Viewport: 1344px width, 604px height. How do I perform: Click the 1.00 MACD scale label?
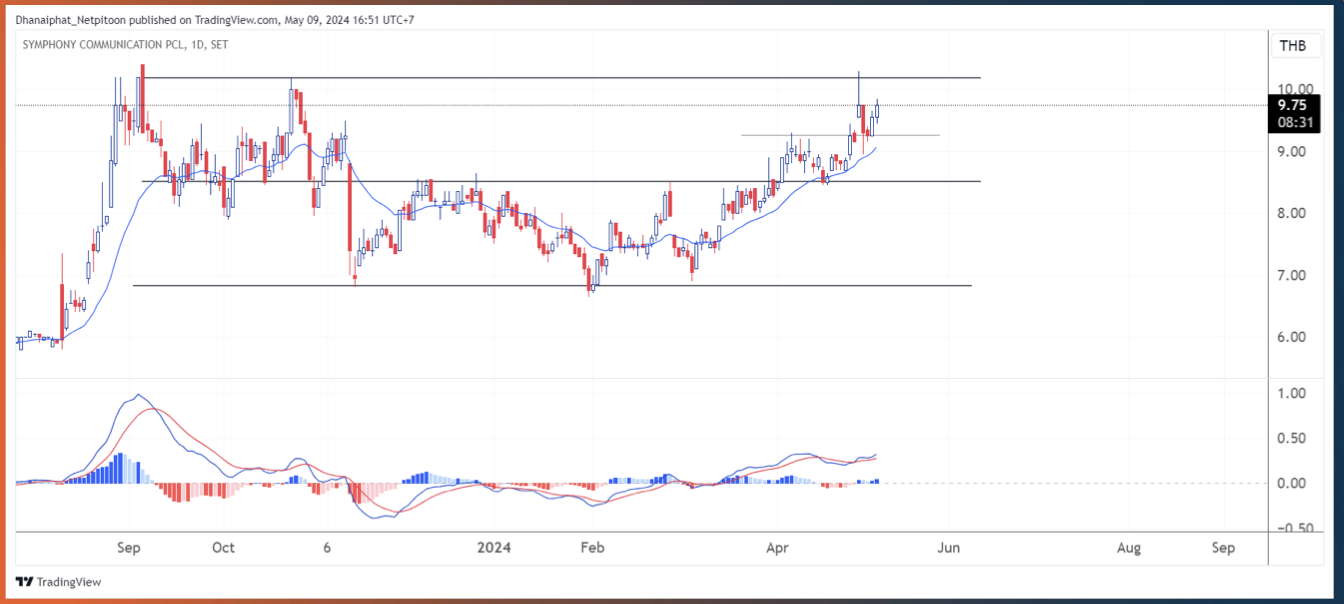(x=1293, y=393)
